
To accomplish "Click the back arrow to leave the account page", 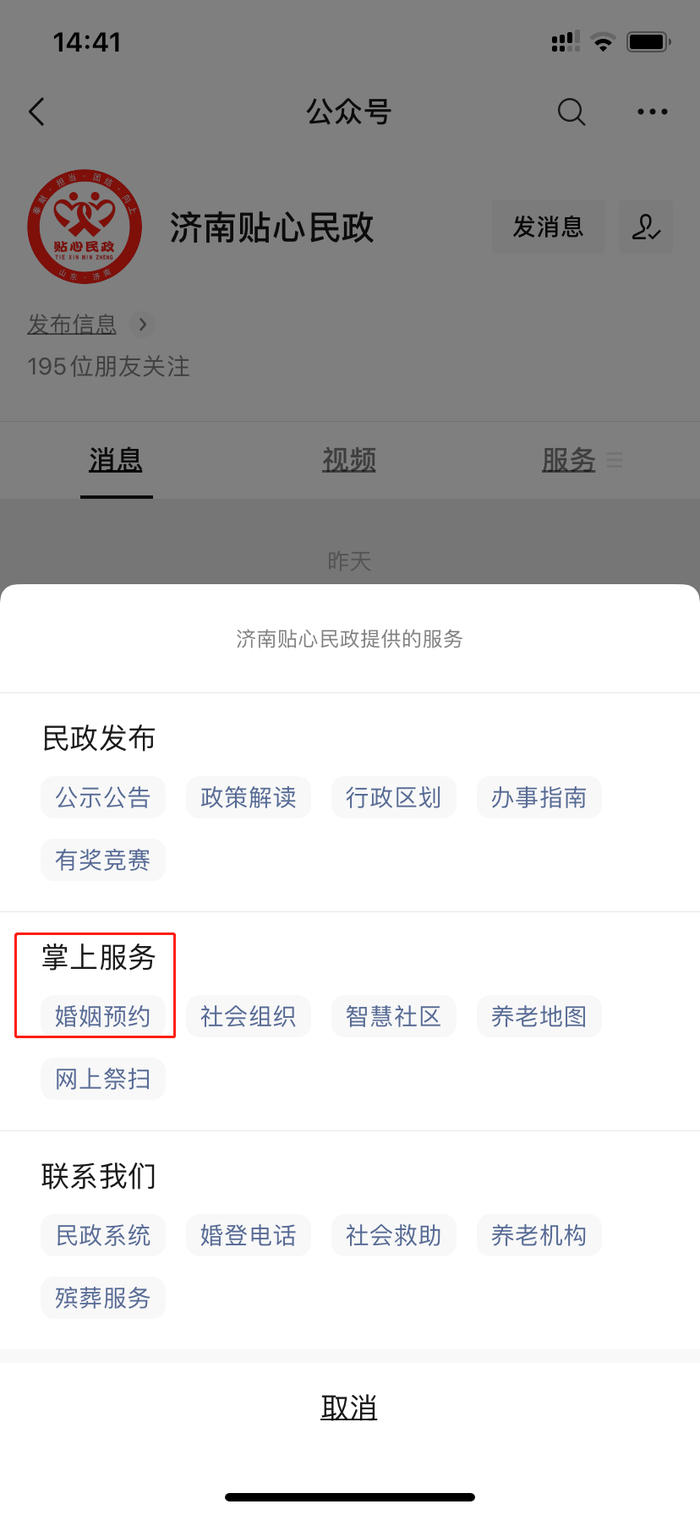I will click(36, 112).
